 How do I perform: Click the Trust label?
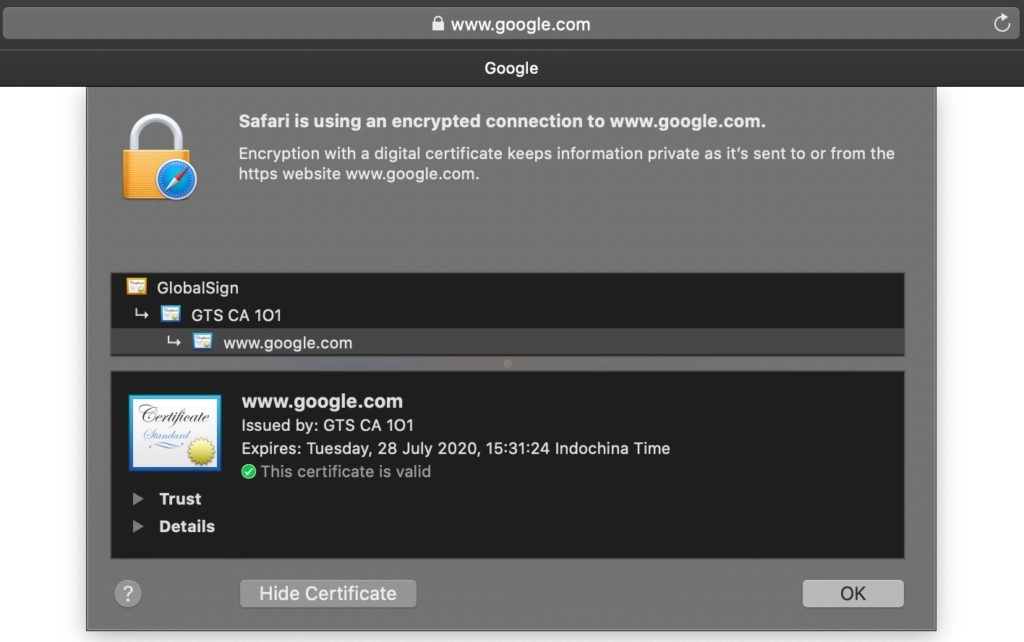coord(180,499)
